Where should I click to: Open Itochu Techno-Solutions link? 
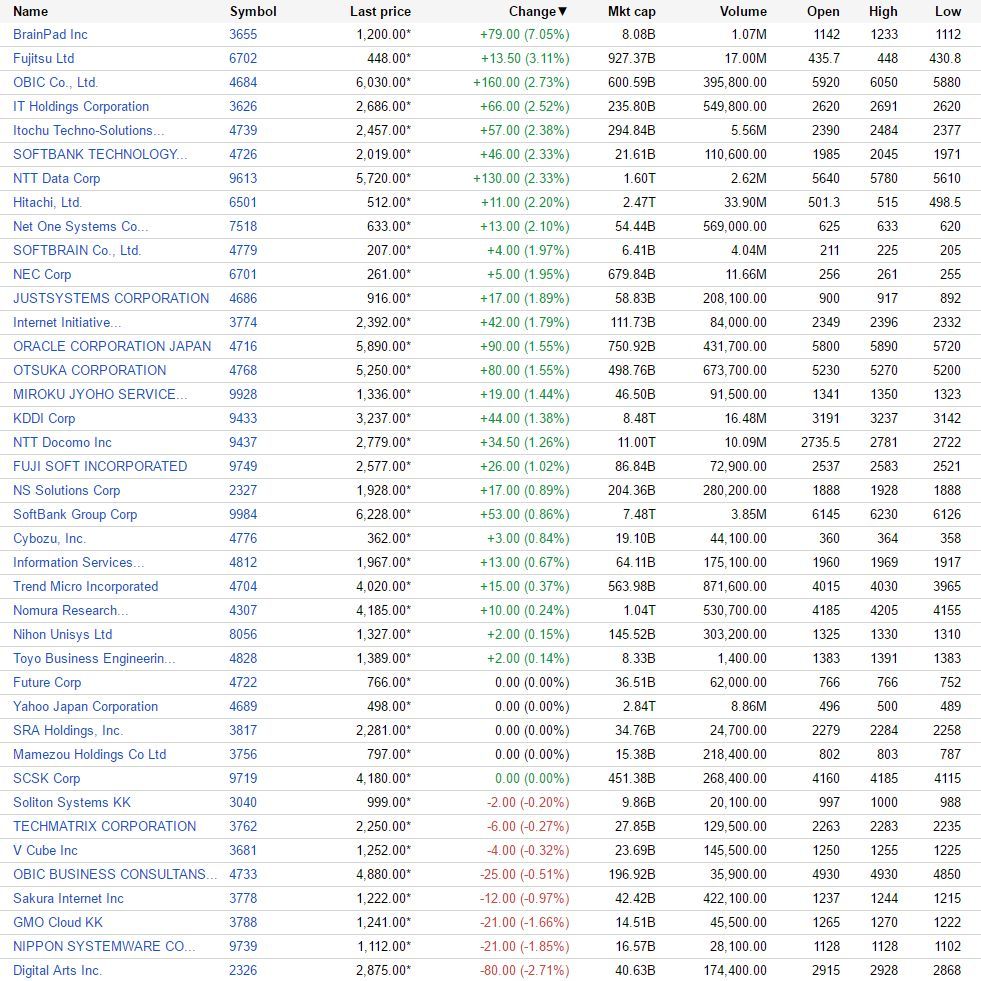point(88,130)
